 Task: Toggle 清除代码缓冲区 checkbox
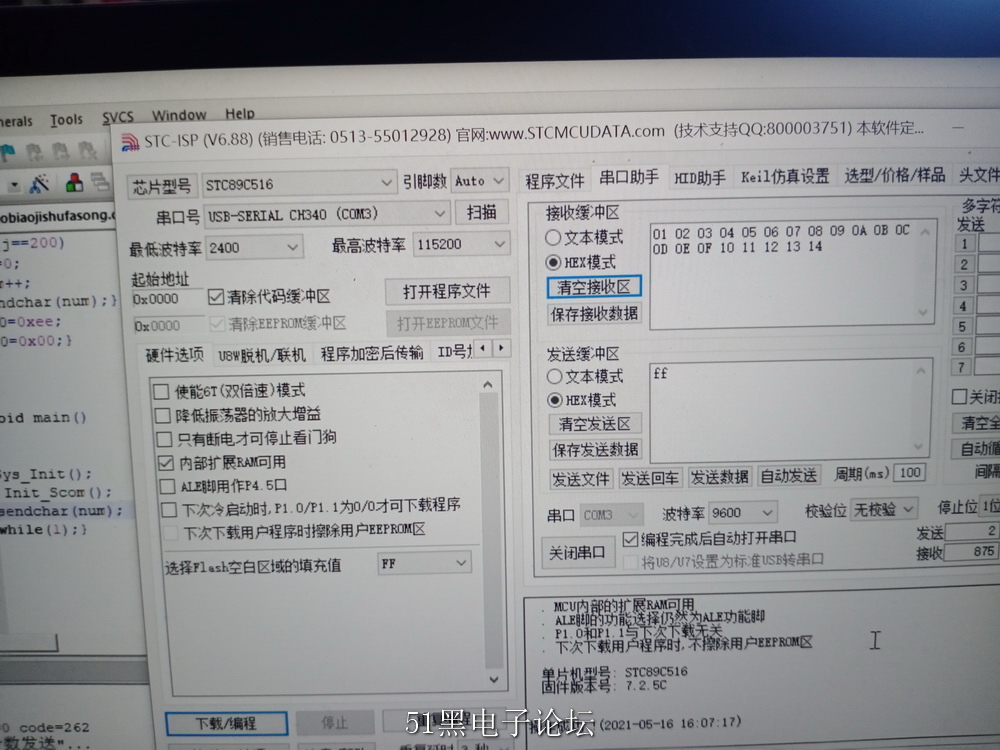(216, 297)
